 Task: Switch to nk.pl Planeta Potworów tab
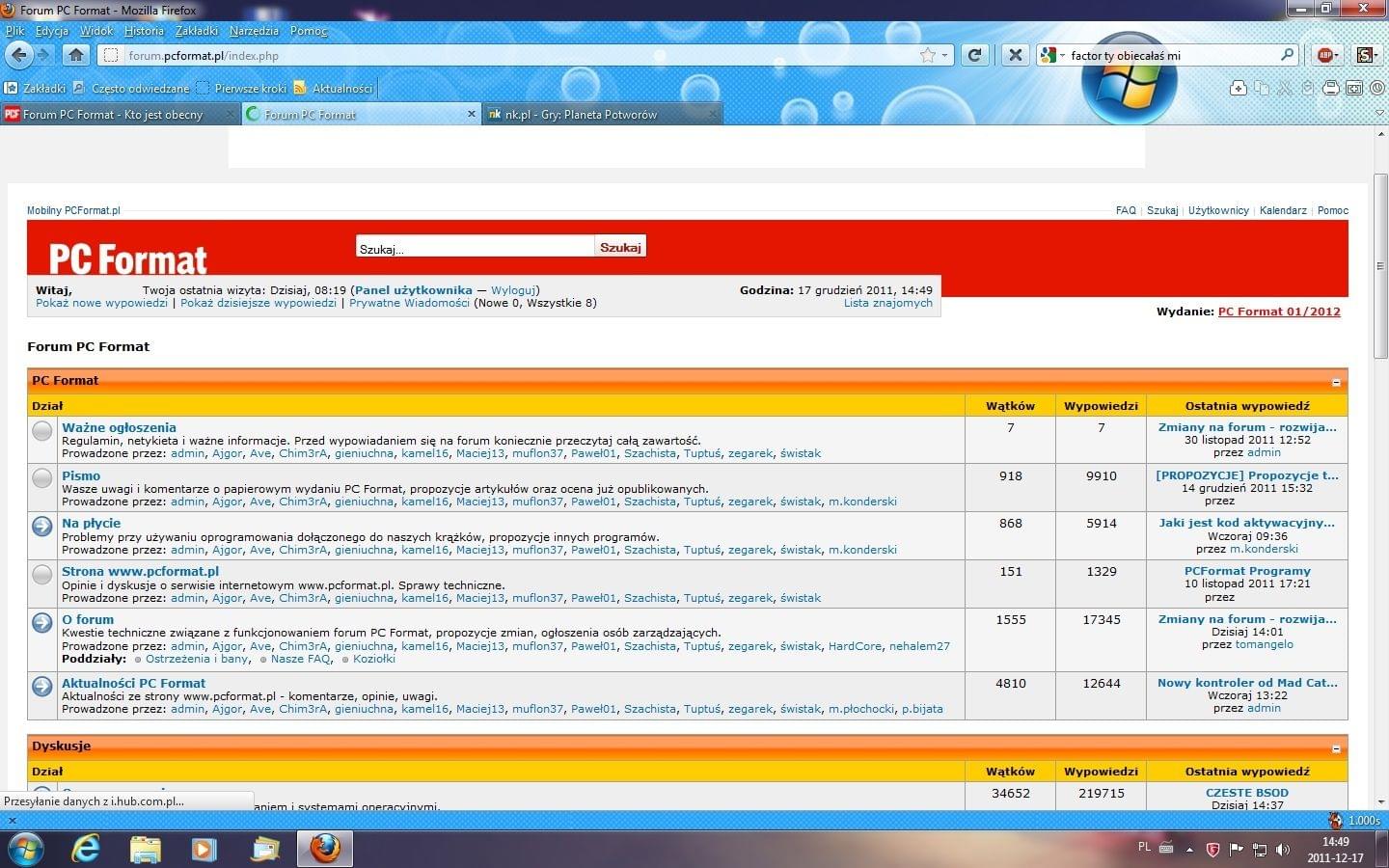click(x=603, y=114)
